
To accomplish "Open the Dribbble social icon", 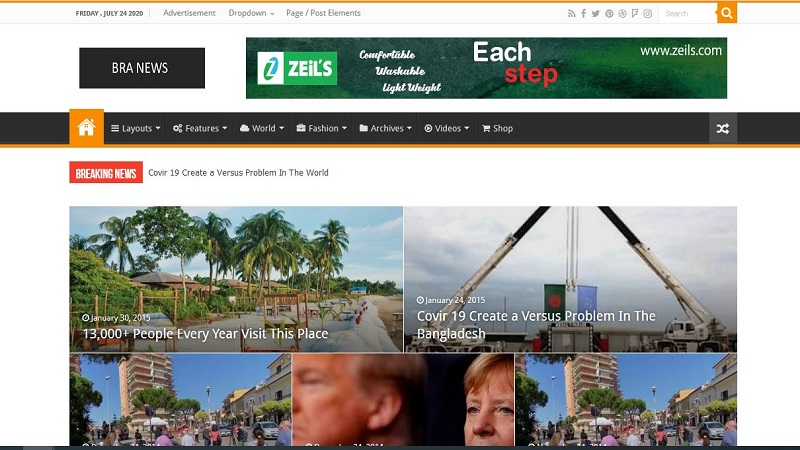I will tap(622, 14).
